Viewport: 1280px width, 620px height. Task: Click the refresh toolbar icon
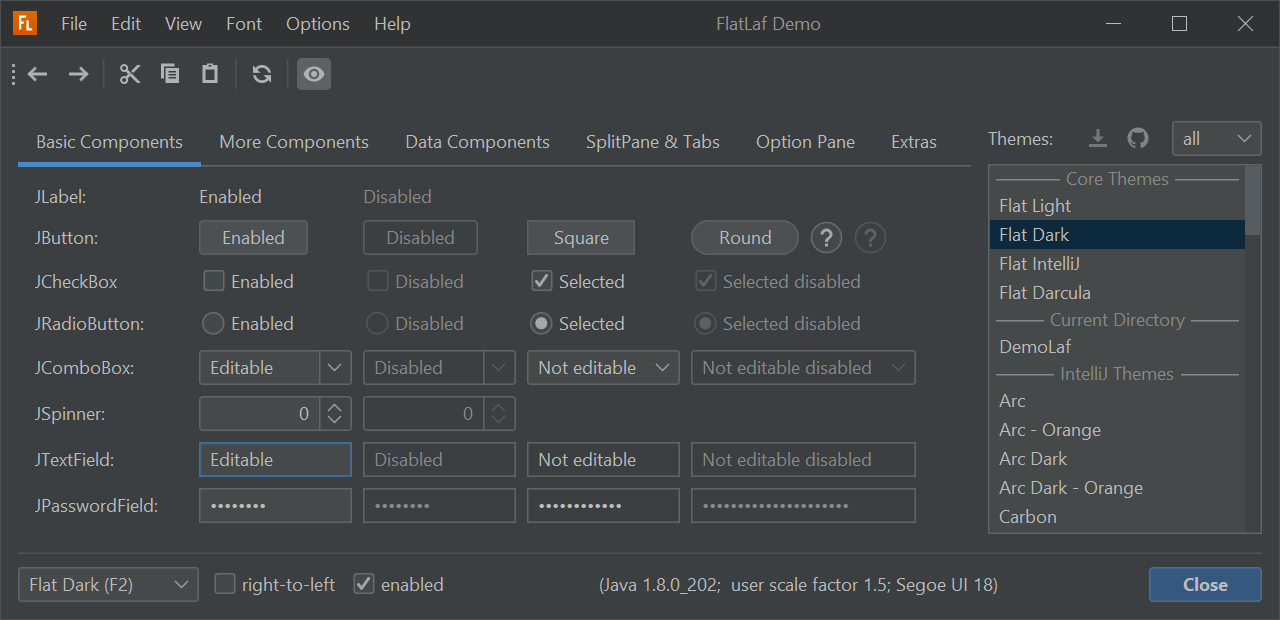click(x=262, y=74)
